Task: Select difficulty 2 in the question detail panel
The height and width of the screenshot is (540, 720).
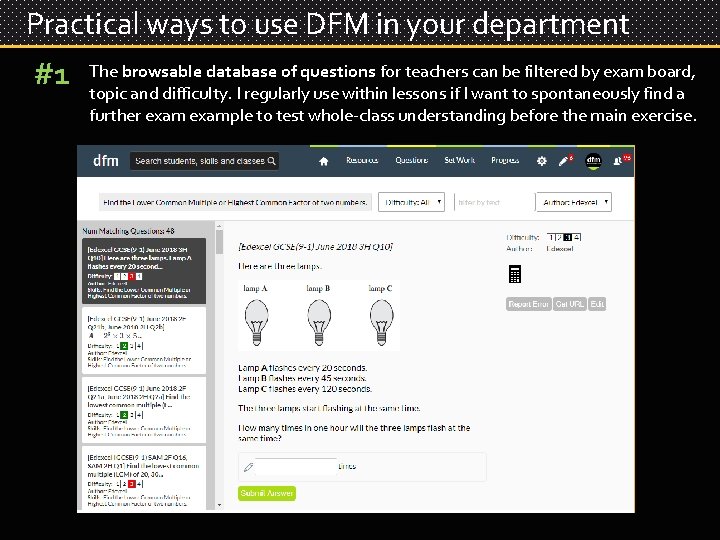Action: tap(559, 237)
